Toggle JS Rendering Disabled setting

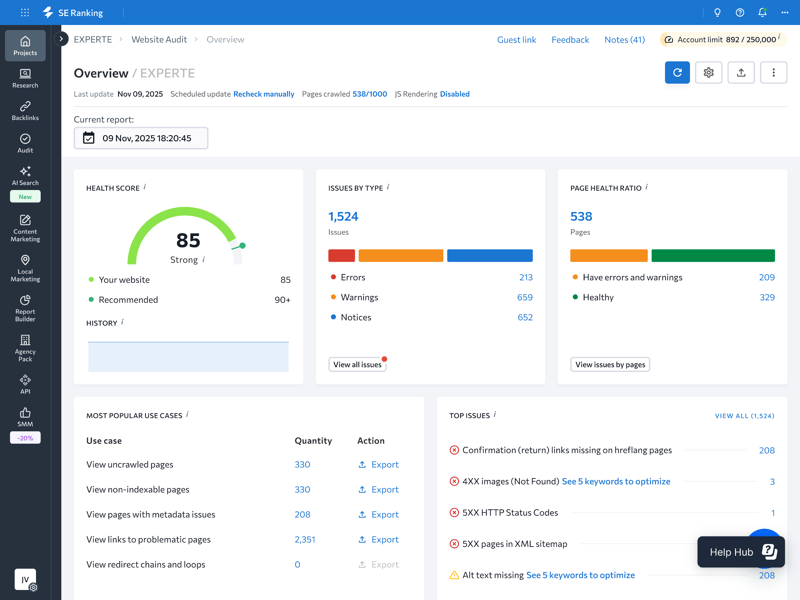point(454,94)
